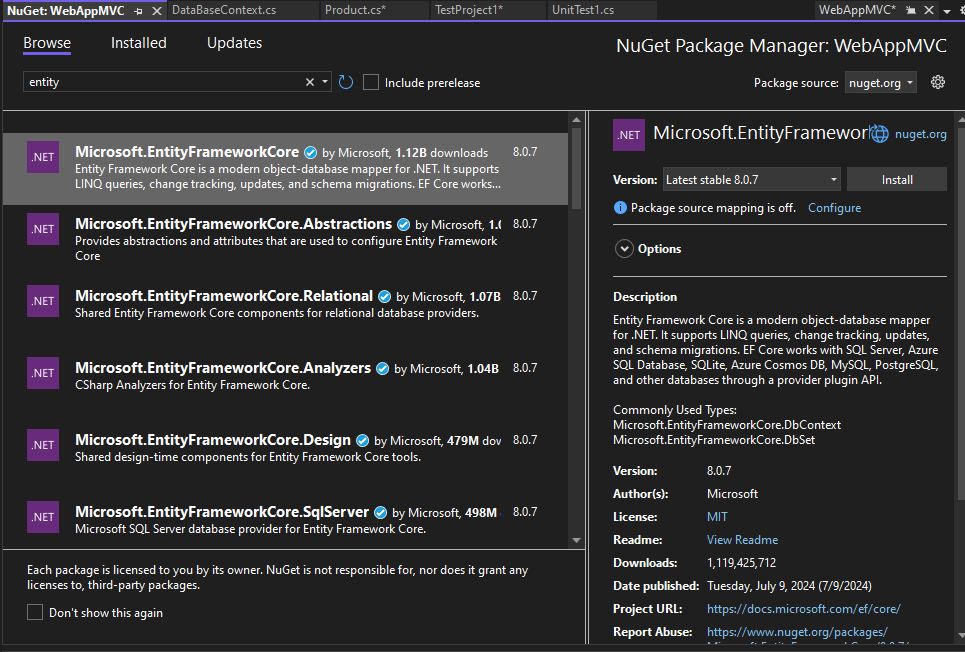This screenshot has width=965, height=652.
Task: Click Configure package source mapping link
Action: (834, 208)
